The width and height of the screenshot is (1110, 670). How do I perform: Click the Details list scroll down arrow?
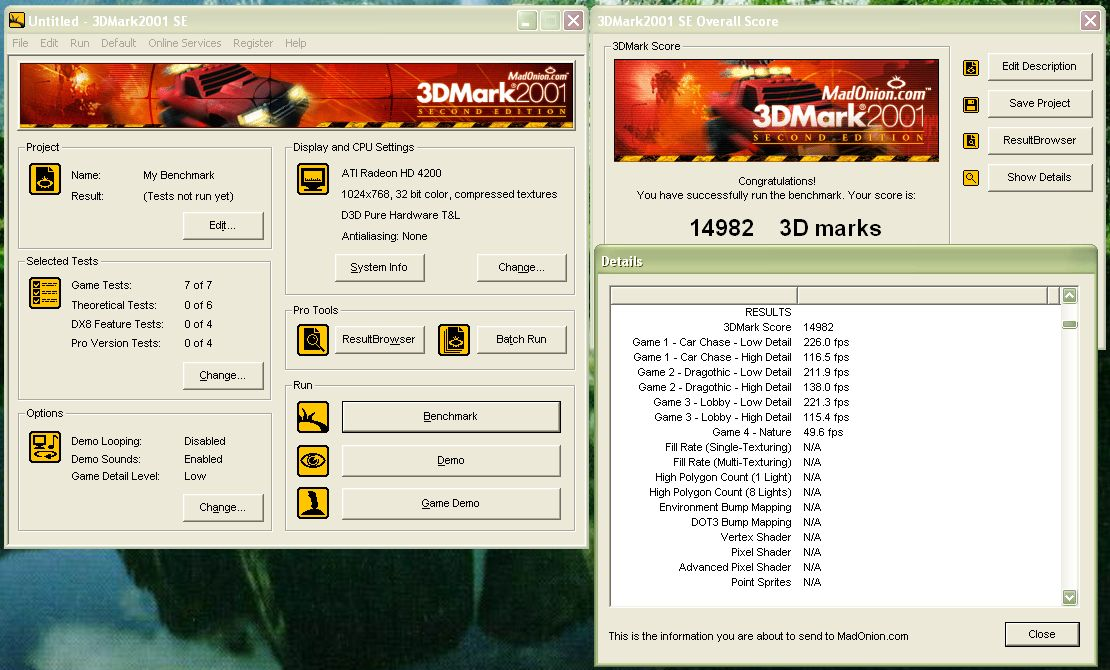pyautogui.click(x=1070, y=597)
